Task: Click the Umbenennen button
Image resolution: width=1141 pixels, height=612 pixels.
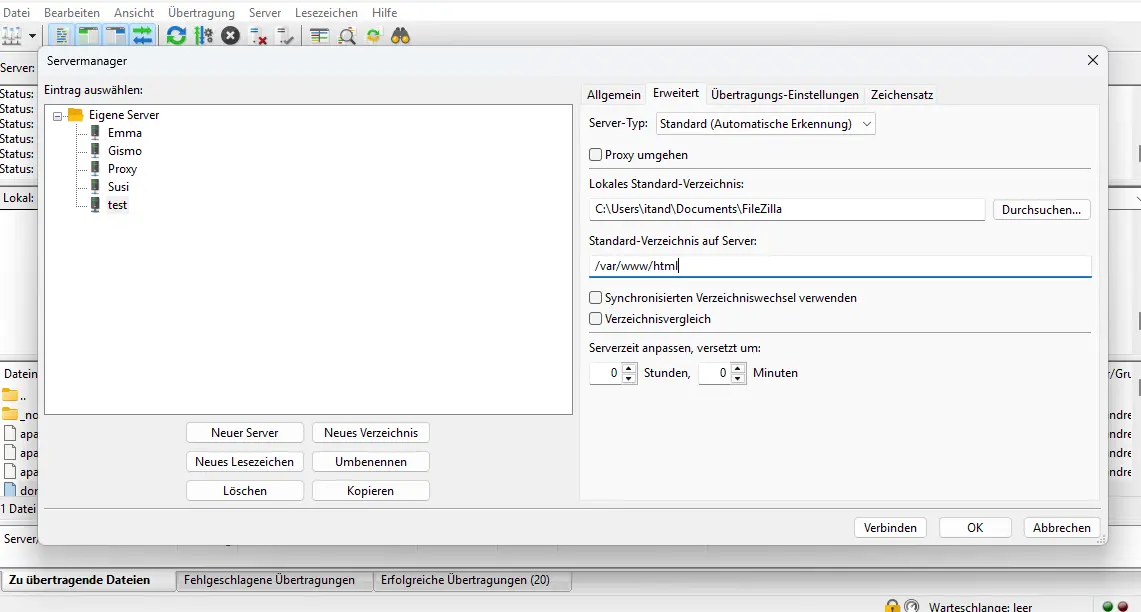Action: pyautogui.click(x=370, y=462)
